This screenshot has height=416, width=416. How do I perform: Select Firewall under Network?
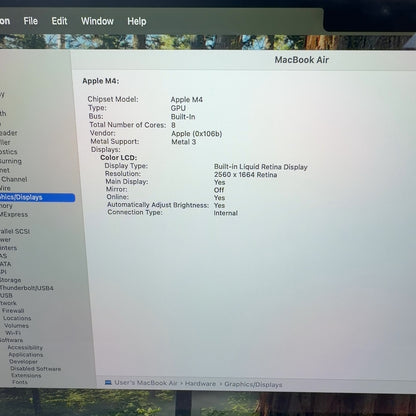tap(13, 311)
